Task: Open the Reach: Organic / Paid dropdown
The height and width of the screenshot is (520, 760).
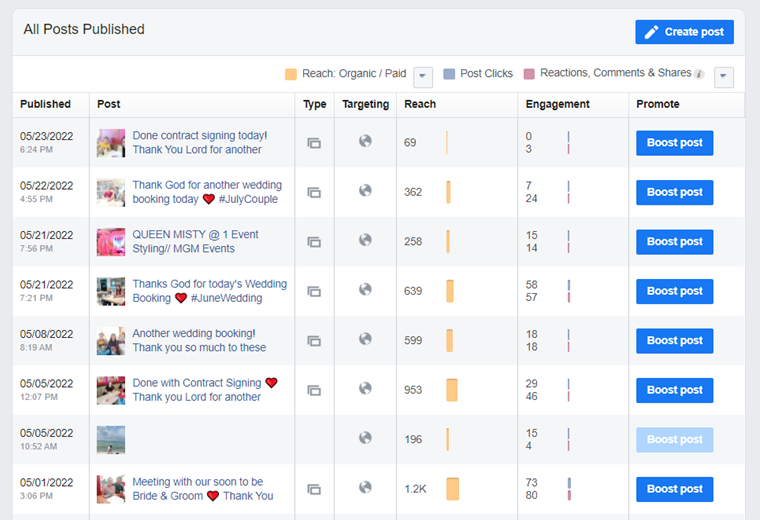Action: [x=423, y=76]
